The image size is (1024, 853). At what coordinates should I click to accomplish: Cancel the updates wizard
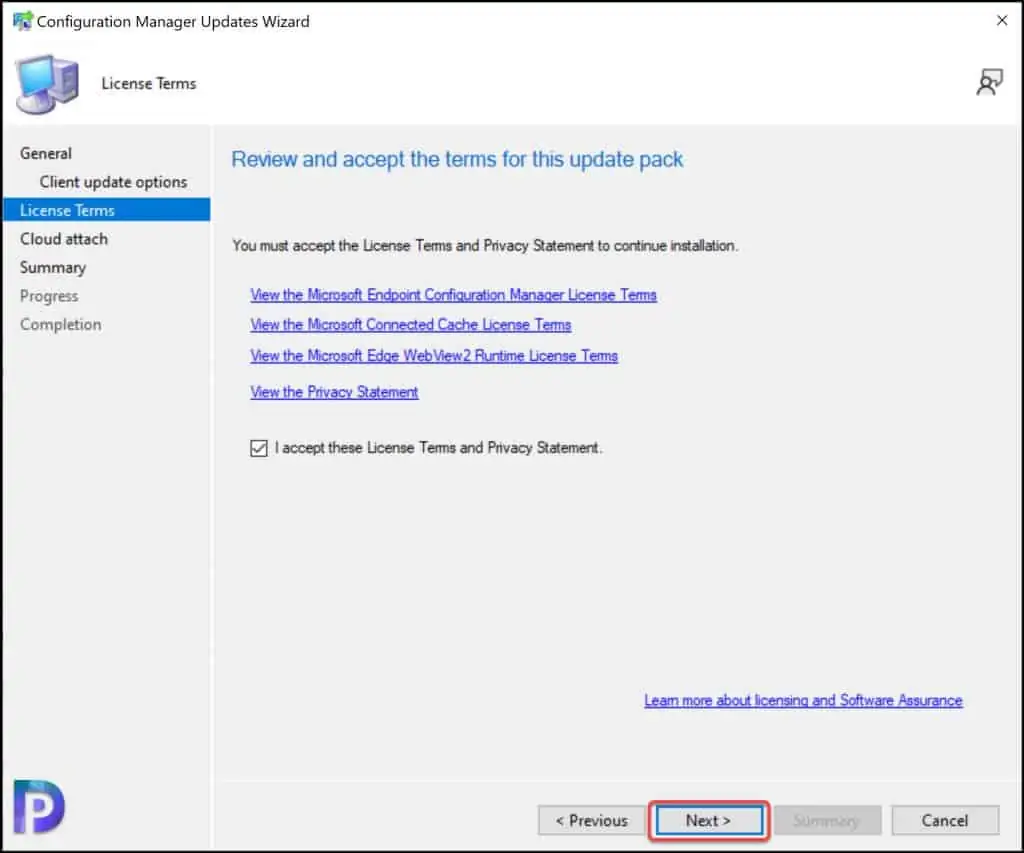point(945,820)
